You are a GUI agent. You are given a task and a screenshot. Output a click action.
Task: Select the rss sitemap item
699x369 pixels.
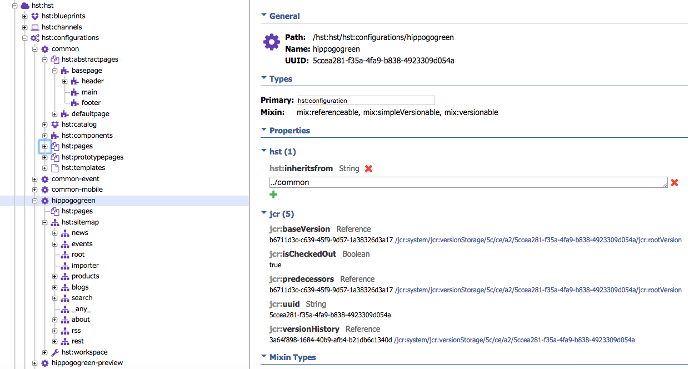(76, 331)
